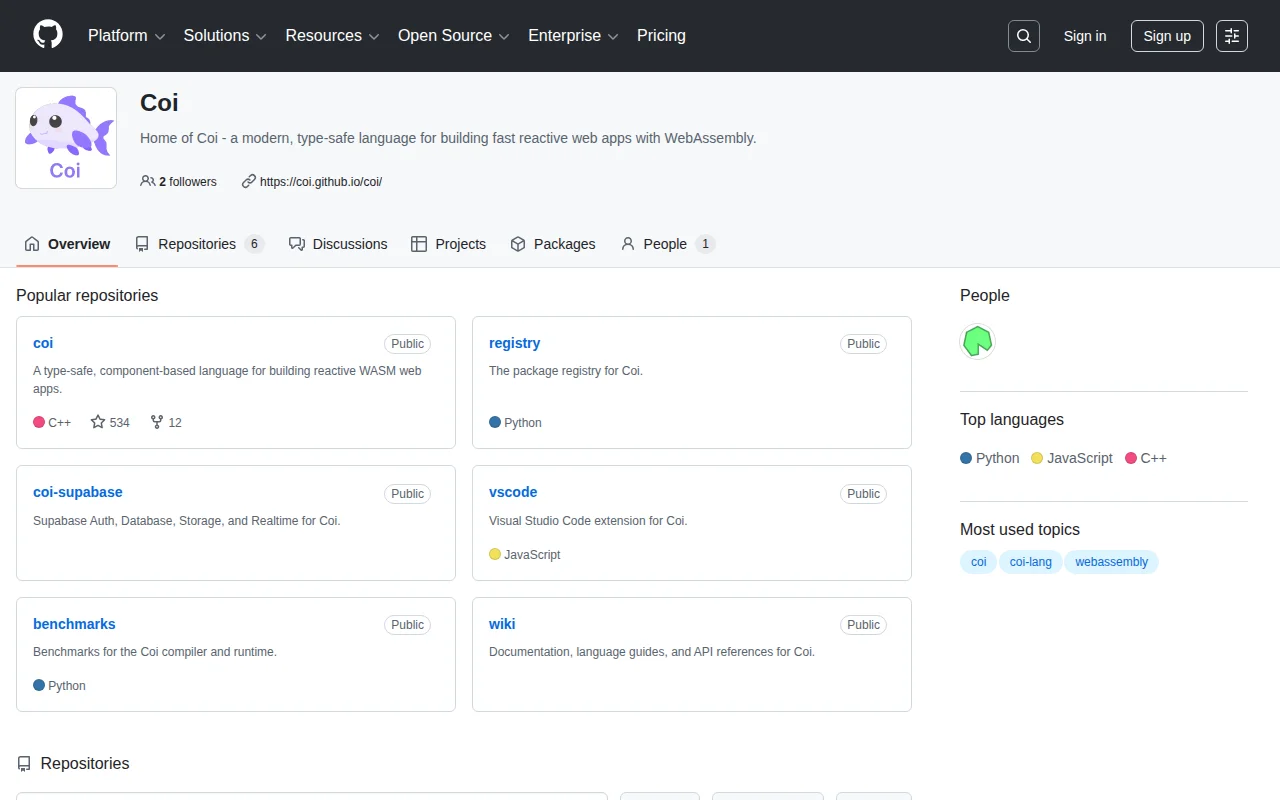The image size is (1280, 800).
Task: Expand the Solutions menu
Action: 225,35
